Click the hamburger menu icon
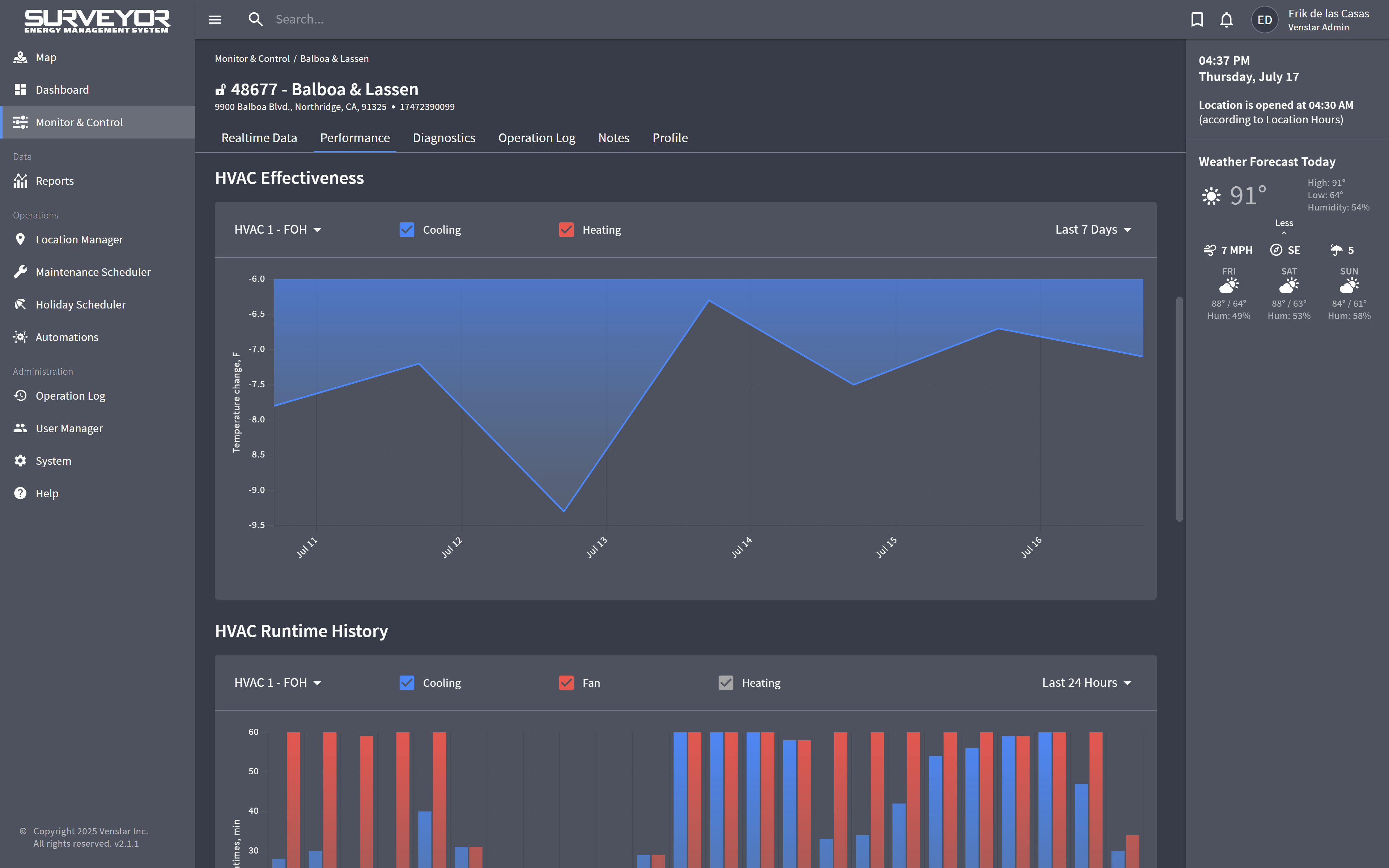Screen dimensions: 1389x868 coord(214,20)
